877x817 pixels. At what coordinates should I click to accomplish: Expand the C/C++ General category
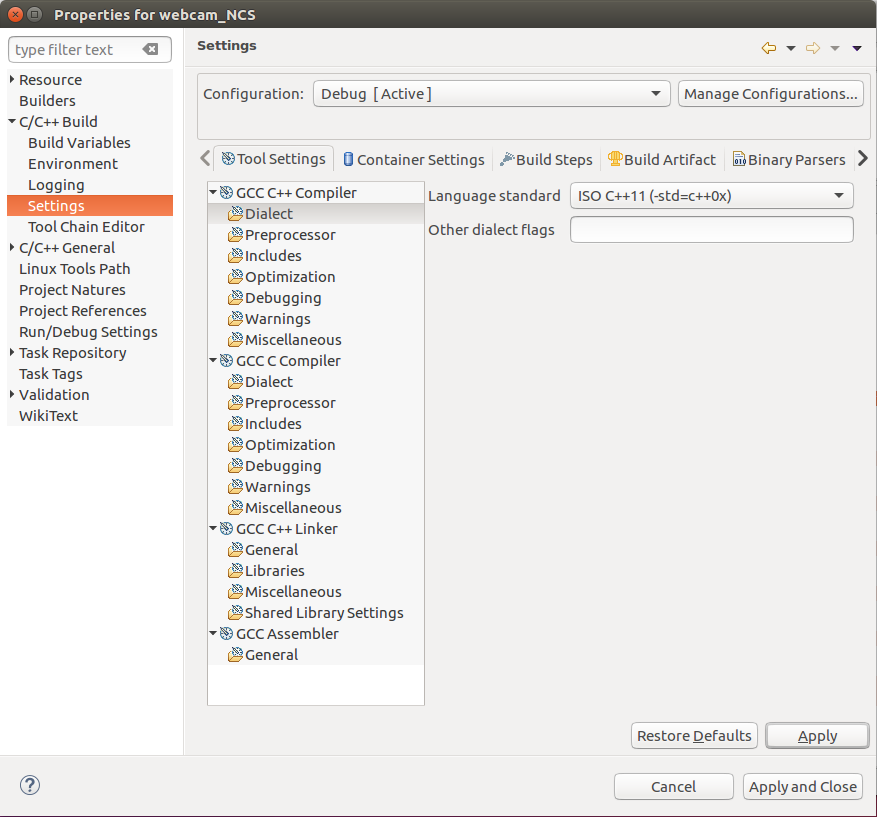click(x=12, y=247)
